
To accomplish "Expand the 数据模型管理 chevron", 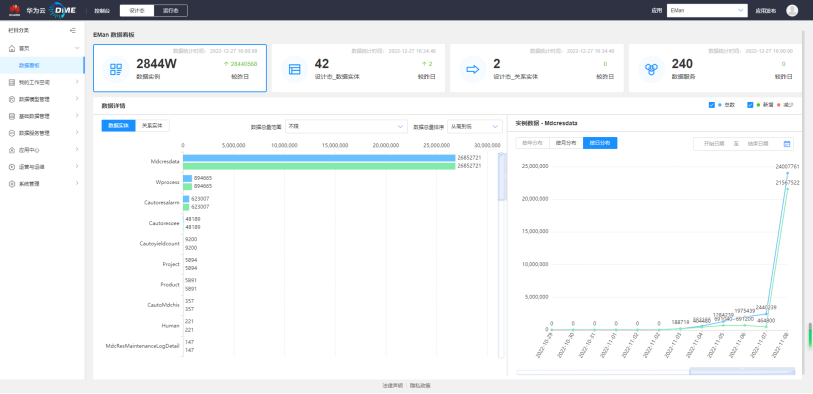I will point(77,99).
